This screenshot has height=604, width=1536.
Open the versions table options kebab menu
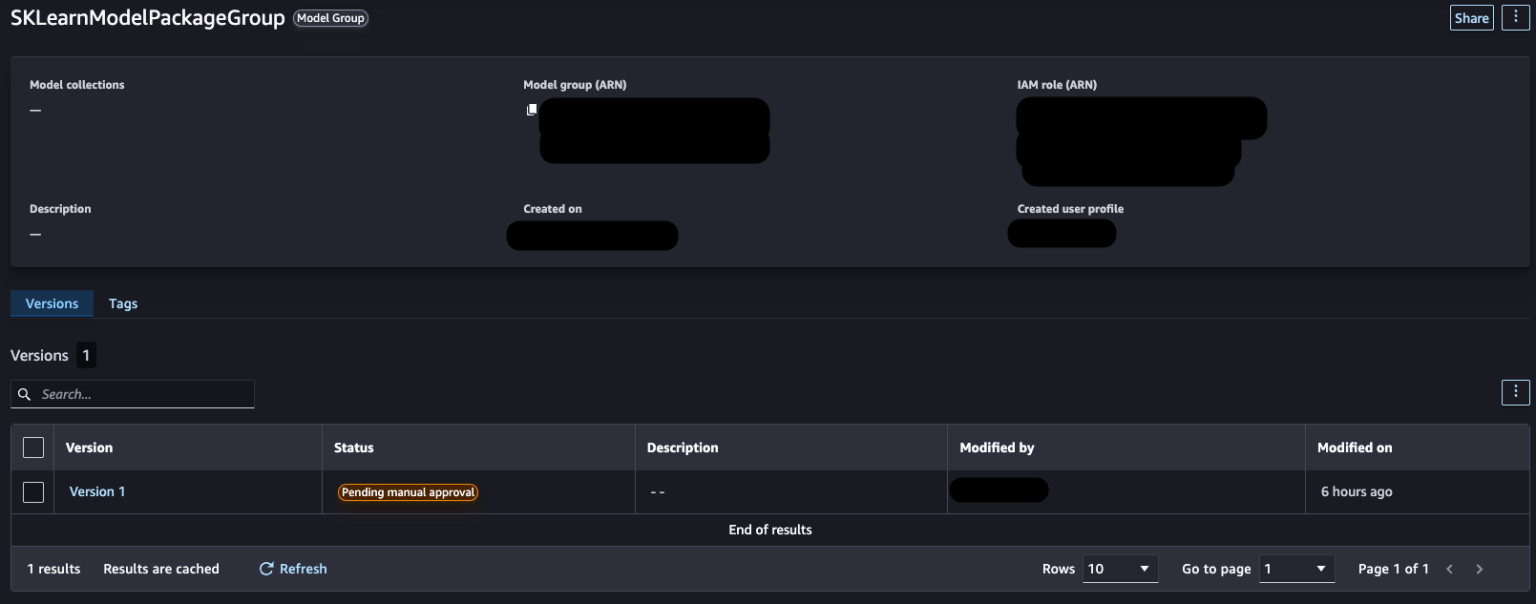(1515, 392)
